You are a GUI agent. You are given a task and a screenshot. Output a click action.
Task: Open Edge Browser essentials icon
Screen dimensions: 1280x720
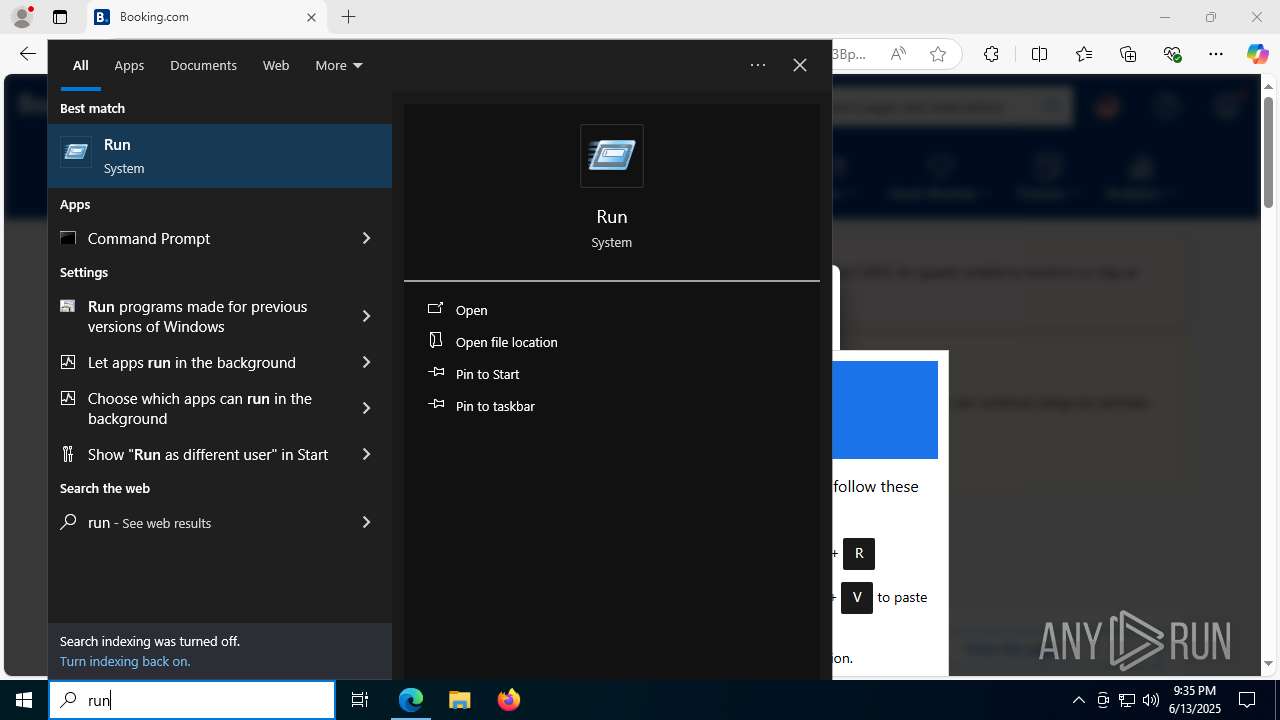[x=1173, y=54]
